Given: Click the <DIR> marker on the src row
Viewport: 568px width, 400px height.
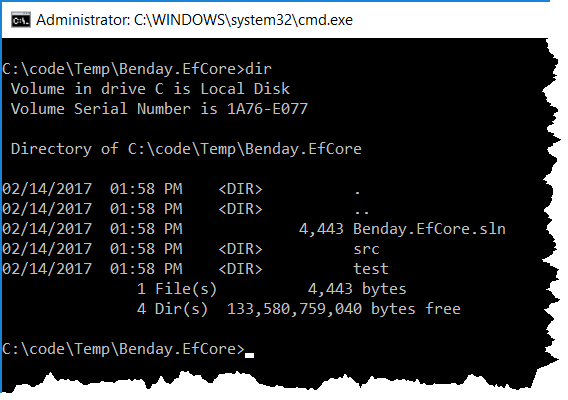Looking at the screenshot, I should (x=240, y=249).
